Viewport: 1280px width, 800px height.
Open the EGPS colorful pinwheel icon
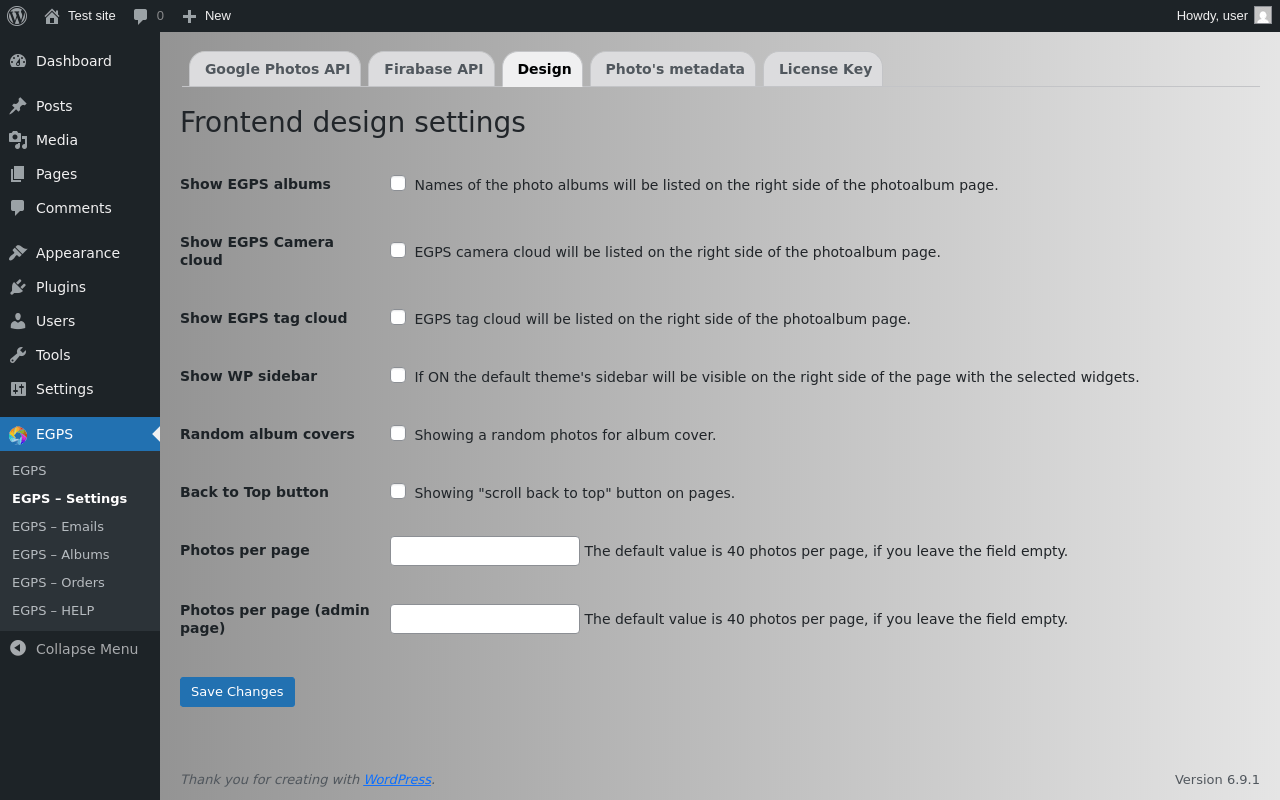(x=18, y=434)
